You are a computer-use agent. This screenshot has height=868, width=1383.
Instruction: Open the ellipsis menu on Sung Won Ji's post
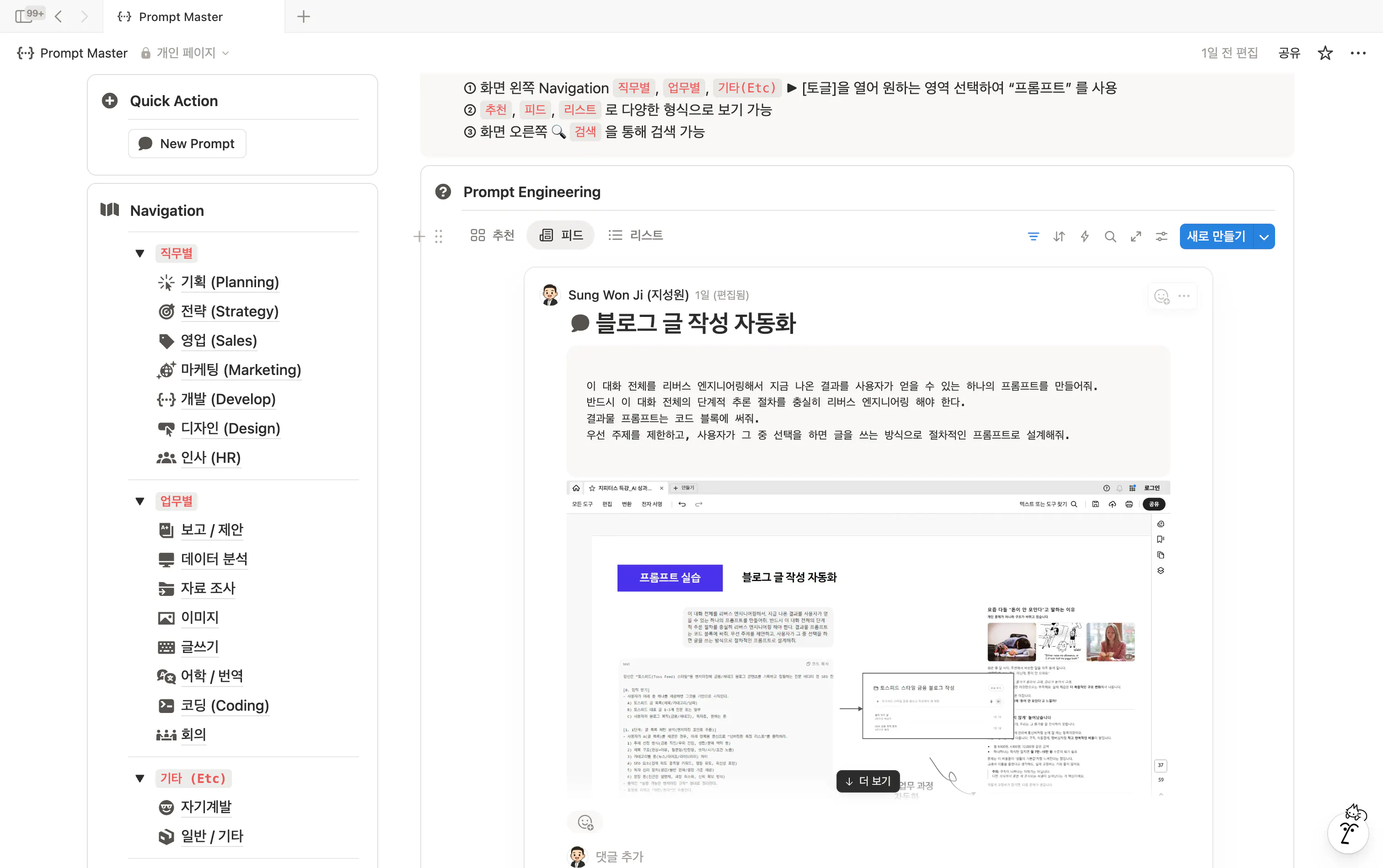(1184, 295)
